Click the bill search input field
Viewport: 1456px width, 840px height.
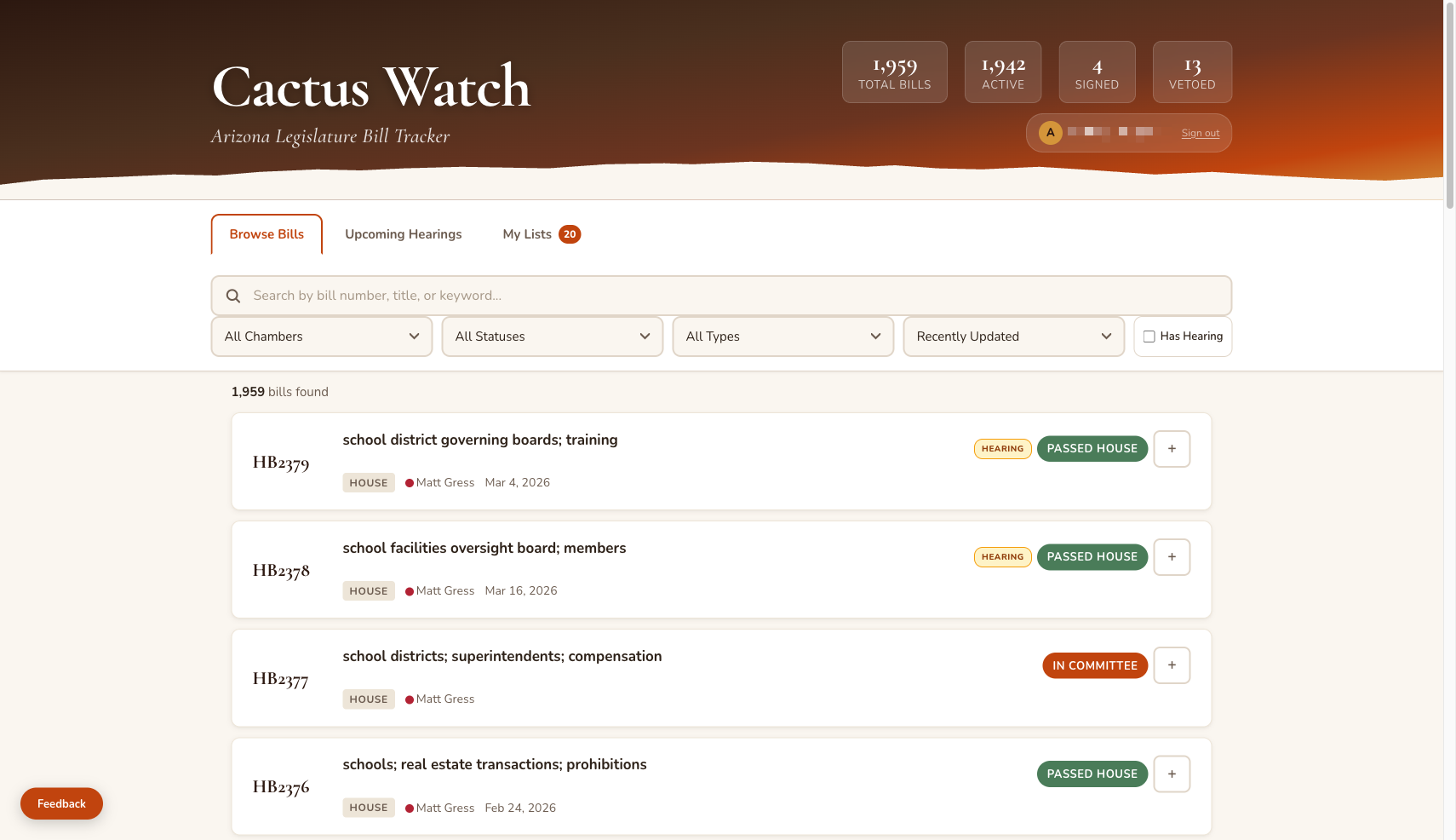pos(596,296)
